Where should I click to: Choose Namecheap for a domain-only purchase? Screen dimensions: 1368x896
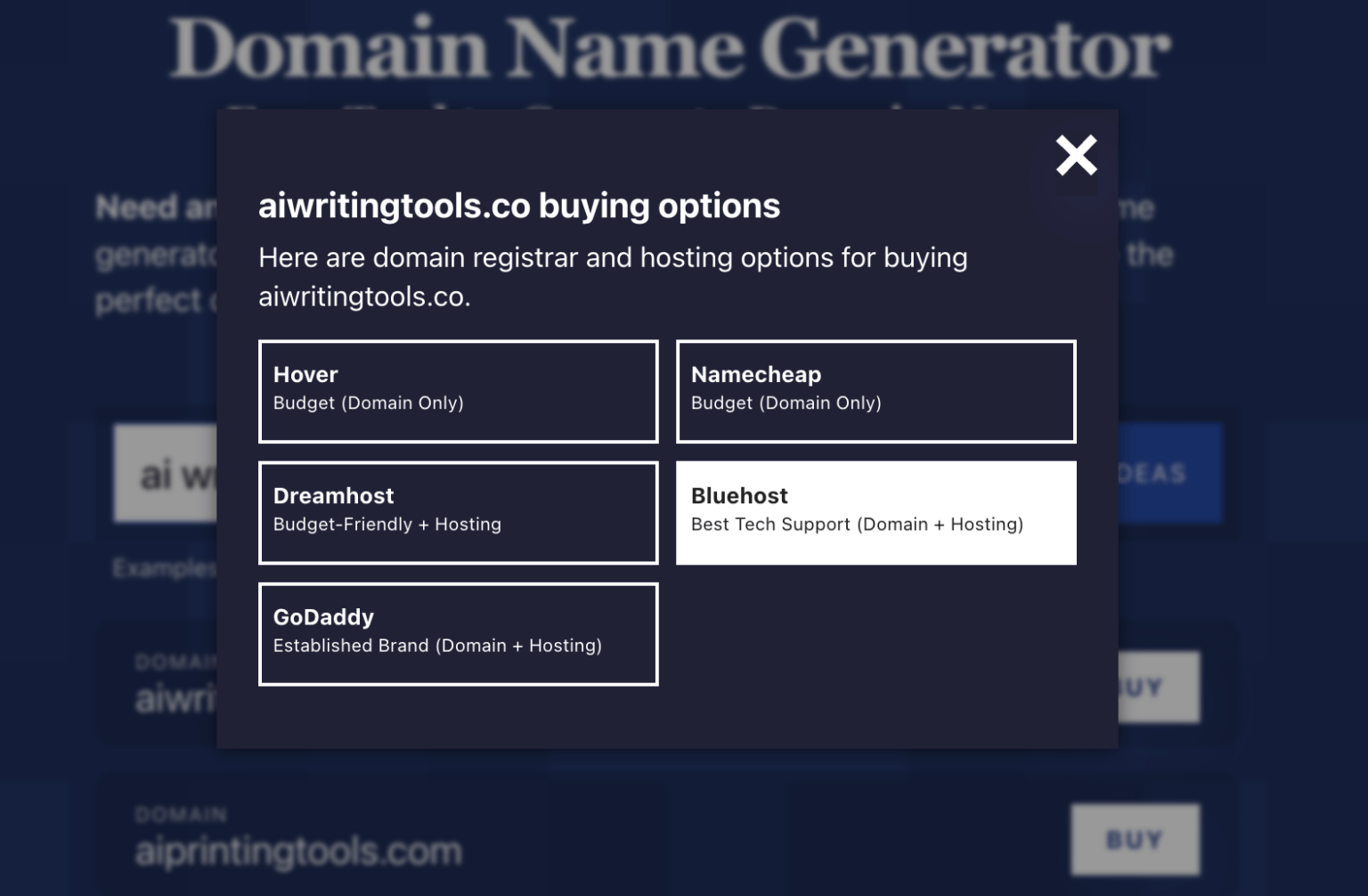(x=875, y=390)
